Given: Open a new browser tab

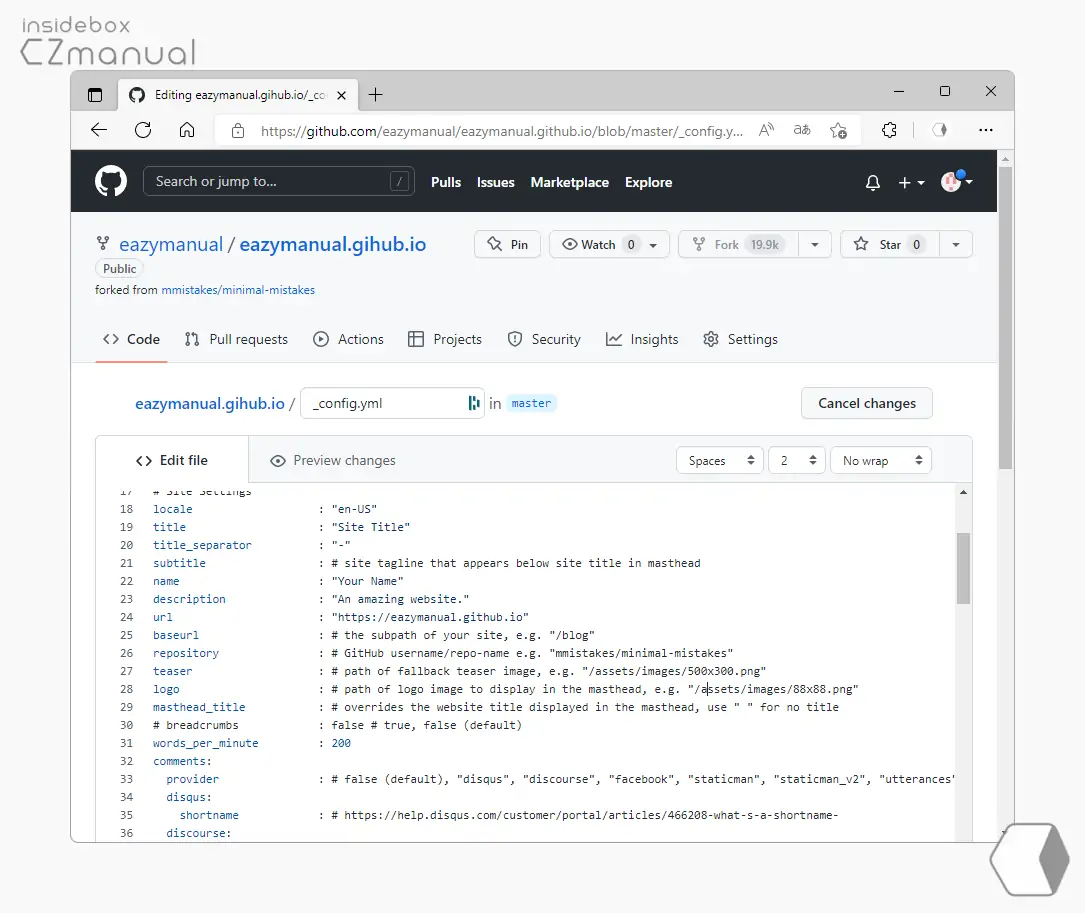Looking at the screenshot, I should coord(376,95).
